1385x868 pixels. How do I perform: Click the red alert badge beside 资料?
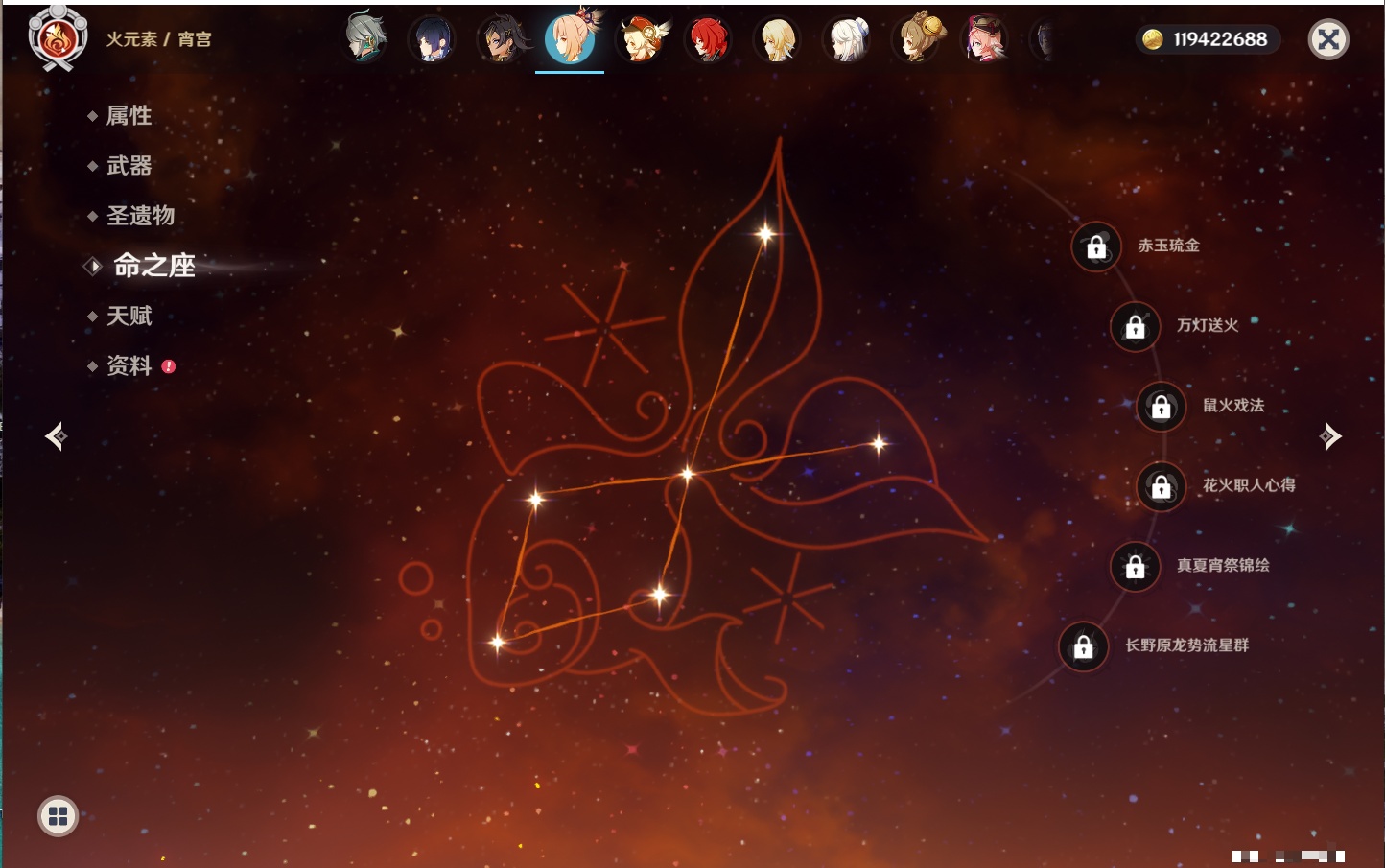pos(169,366)
